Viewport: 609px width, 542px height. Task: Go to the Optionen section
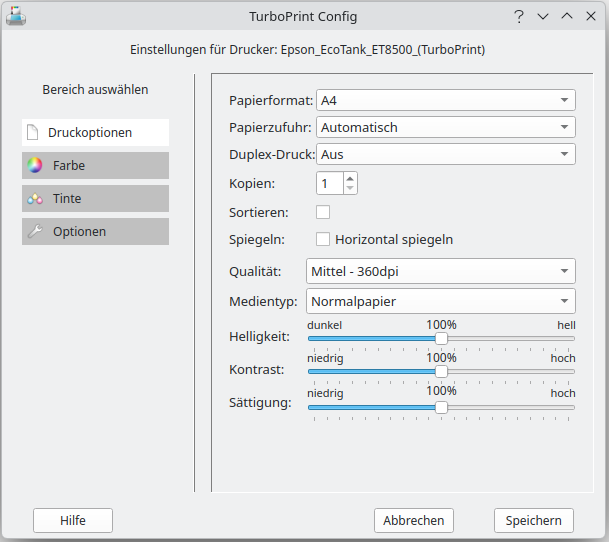tap(95, 232)
